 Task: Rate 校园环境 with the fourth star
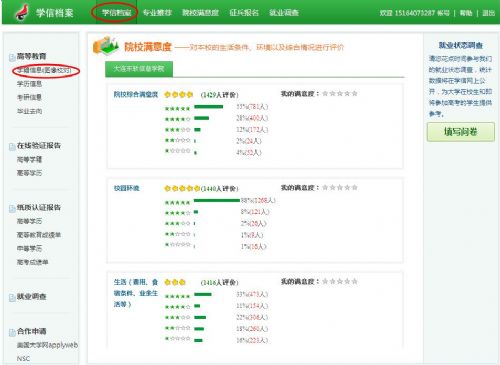pos(347,187)
